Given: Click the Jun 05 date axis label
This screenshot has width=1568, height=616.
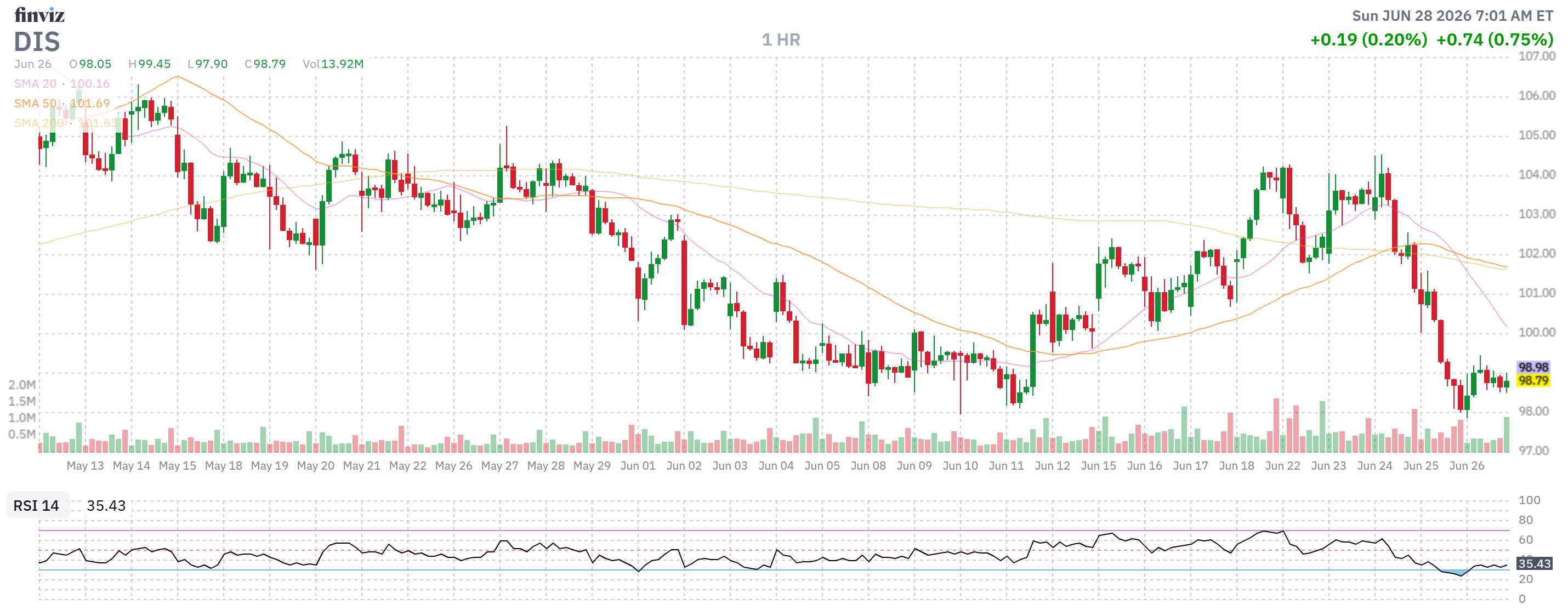Looking at the screenshot, I should pos(822,466).
